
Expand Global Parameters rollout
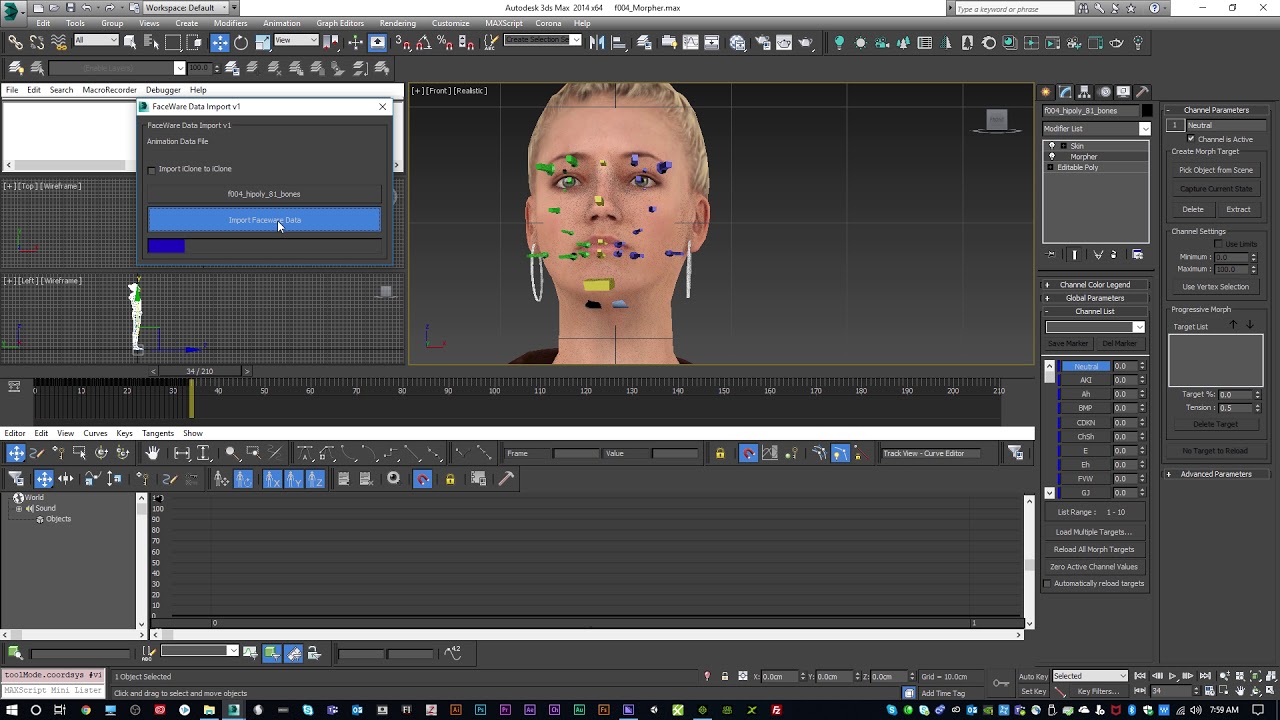(1095, 298)
